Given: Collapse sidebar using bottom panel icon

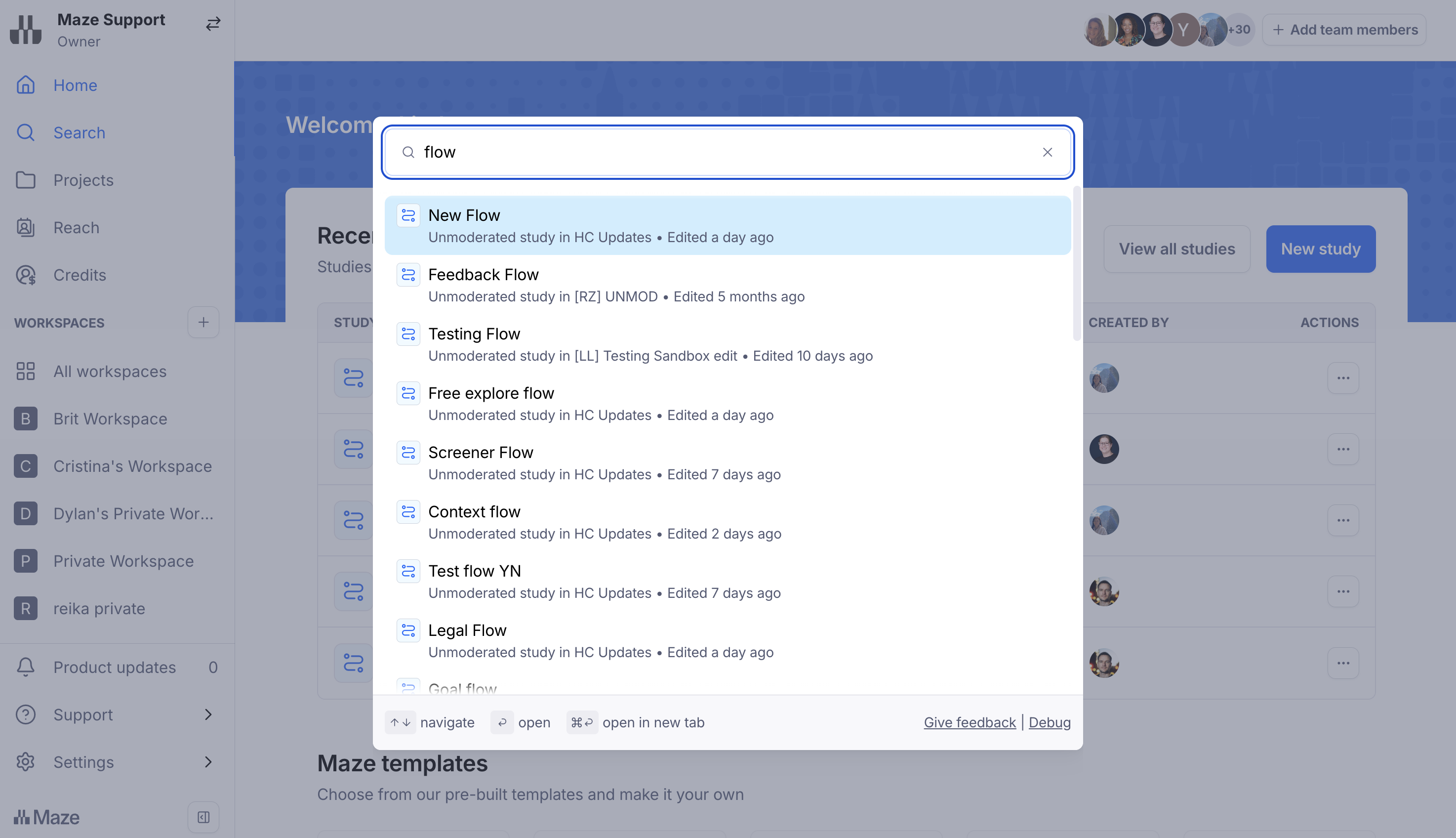Looking at the screenshot, I should (x=203, y=817).
